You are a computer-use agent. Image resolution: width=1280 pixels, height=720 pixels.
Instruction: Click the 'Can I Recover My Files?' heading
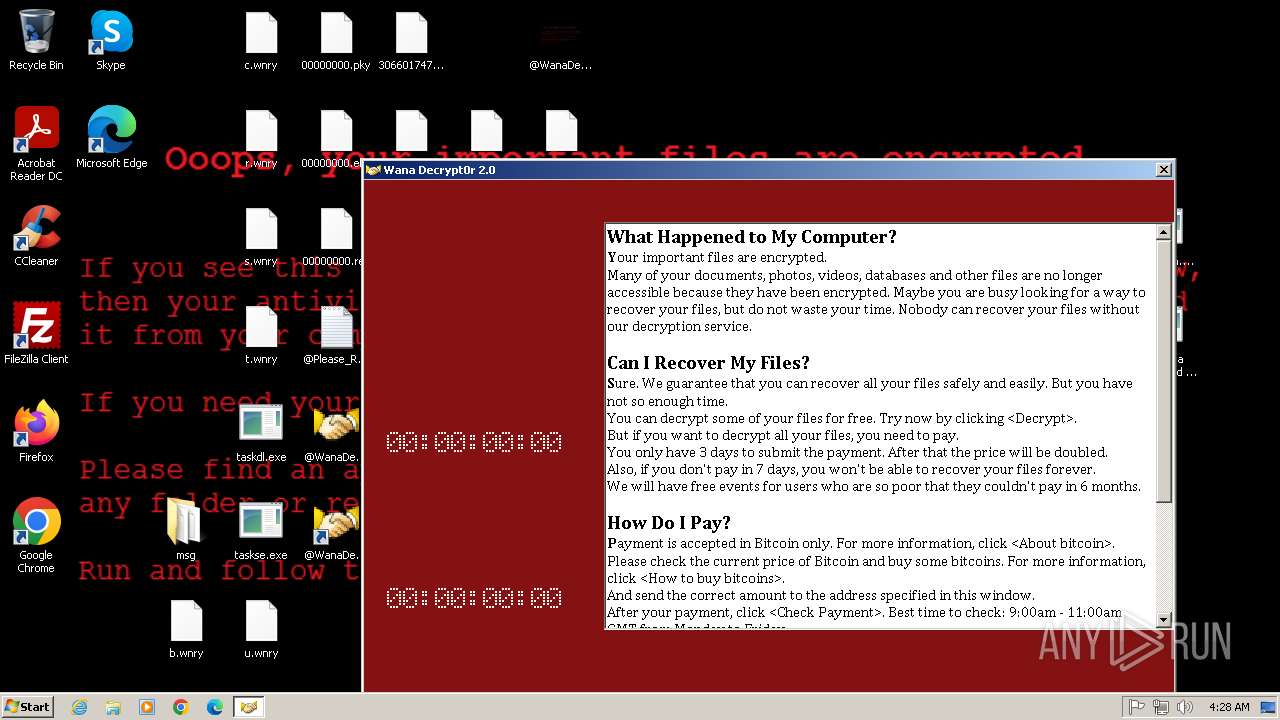click(x=708, y=363)
